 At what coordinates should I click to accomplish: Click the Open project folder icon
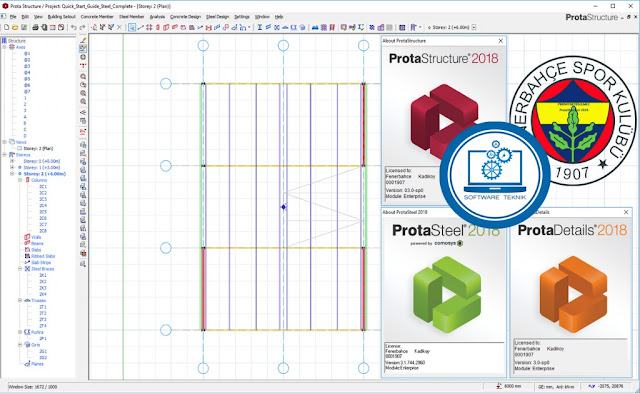point(15,27)
